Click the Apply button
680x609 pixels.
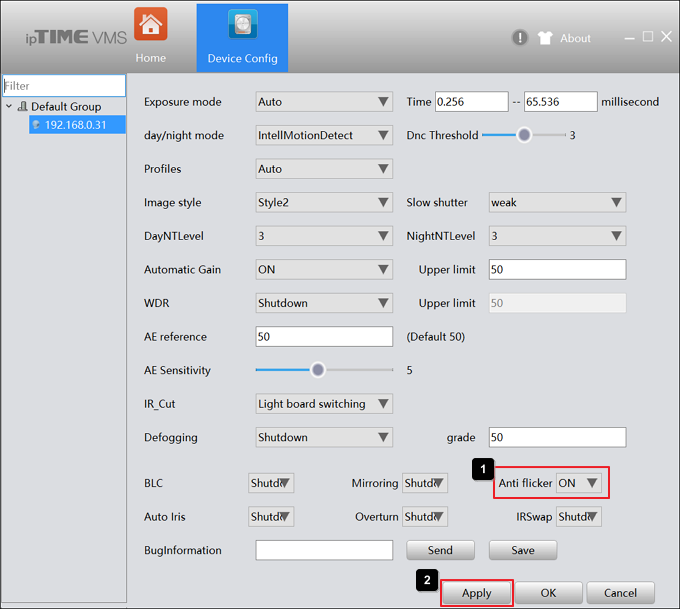pyautogui.click(x=477, y=593)
